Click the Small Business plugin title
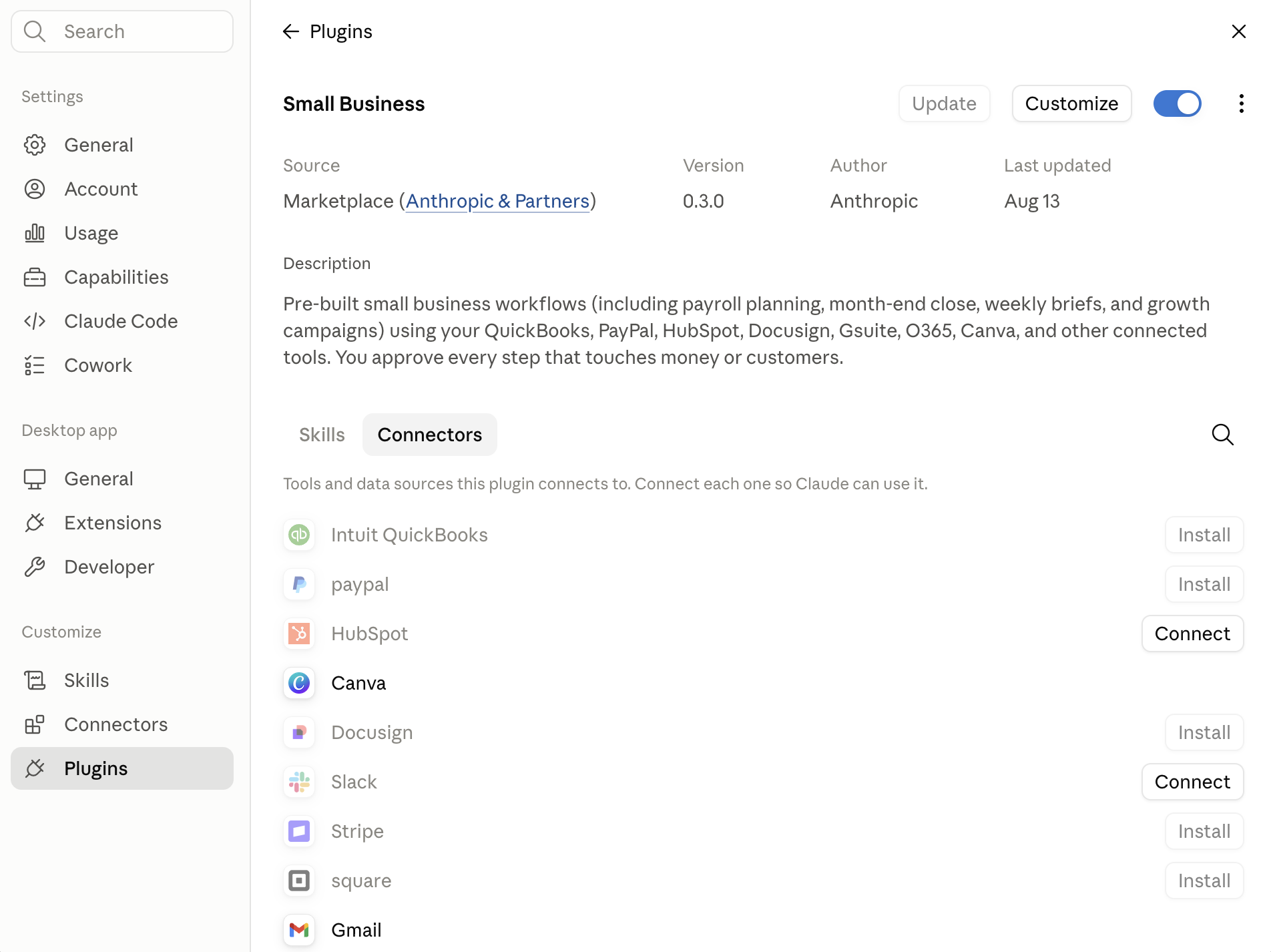 pyautogui.click(x=354, y=103)
